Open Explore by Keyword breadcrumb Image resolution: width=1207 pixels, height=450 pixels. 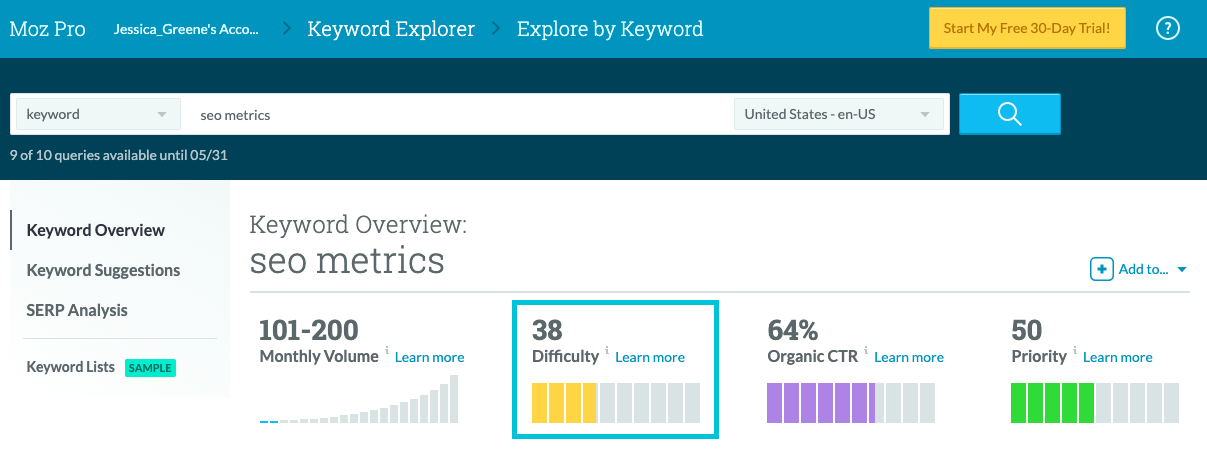tap(610, 29)
